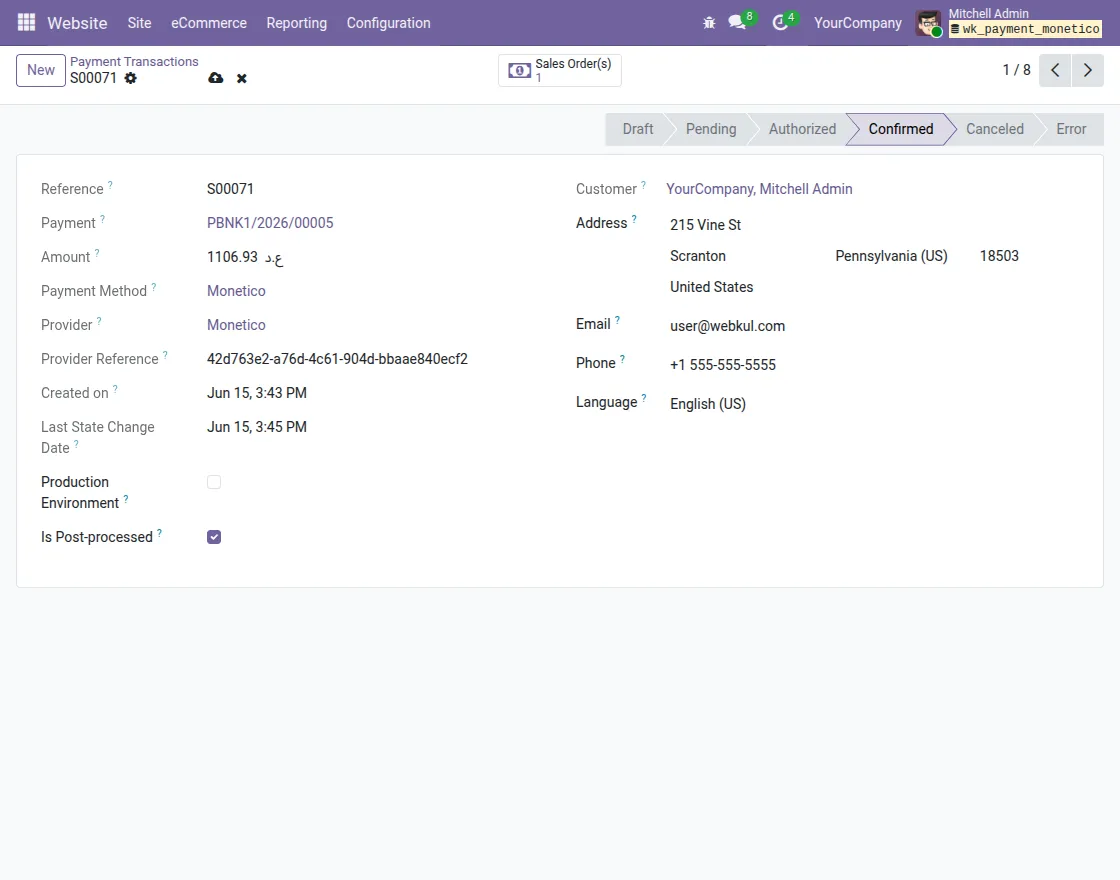
Task: Select the Confirmed status stage
Action: coord(901,129)
